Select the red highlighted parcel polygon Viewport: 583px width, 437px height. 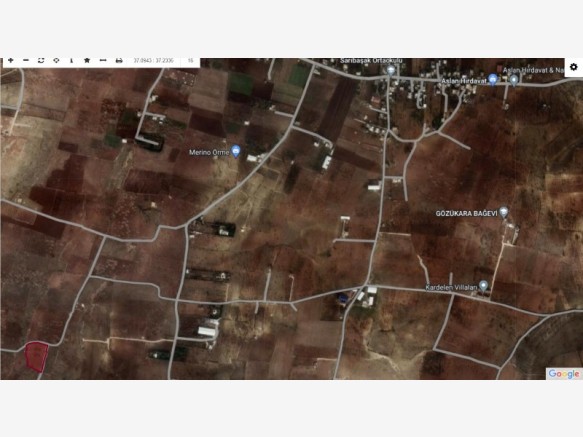(x=36, y=357)
